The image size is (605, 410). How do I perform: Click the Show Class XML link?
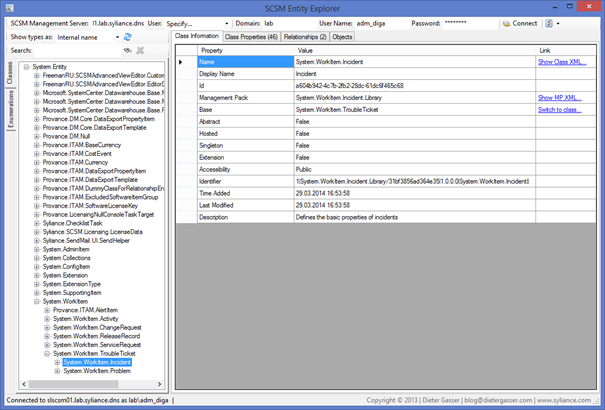(x=561, y=62)
